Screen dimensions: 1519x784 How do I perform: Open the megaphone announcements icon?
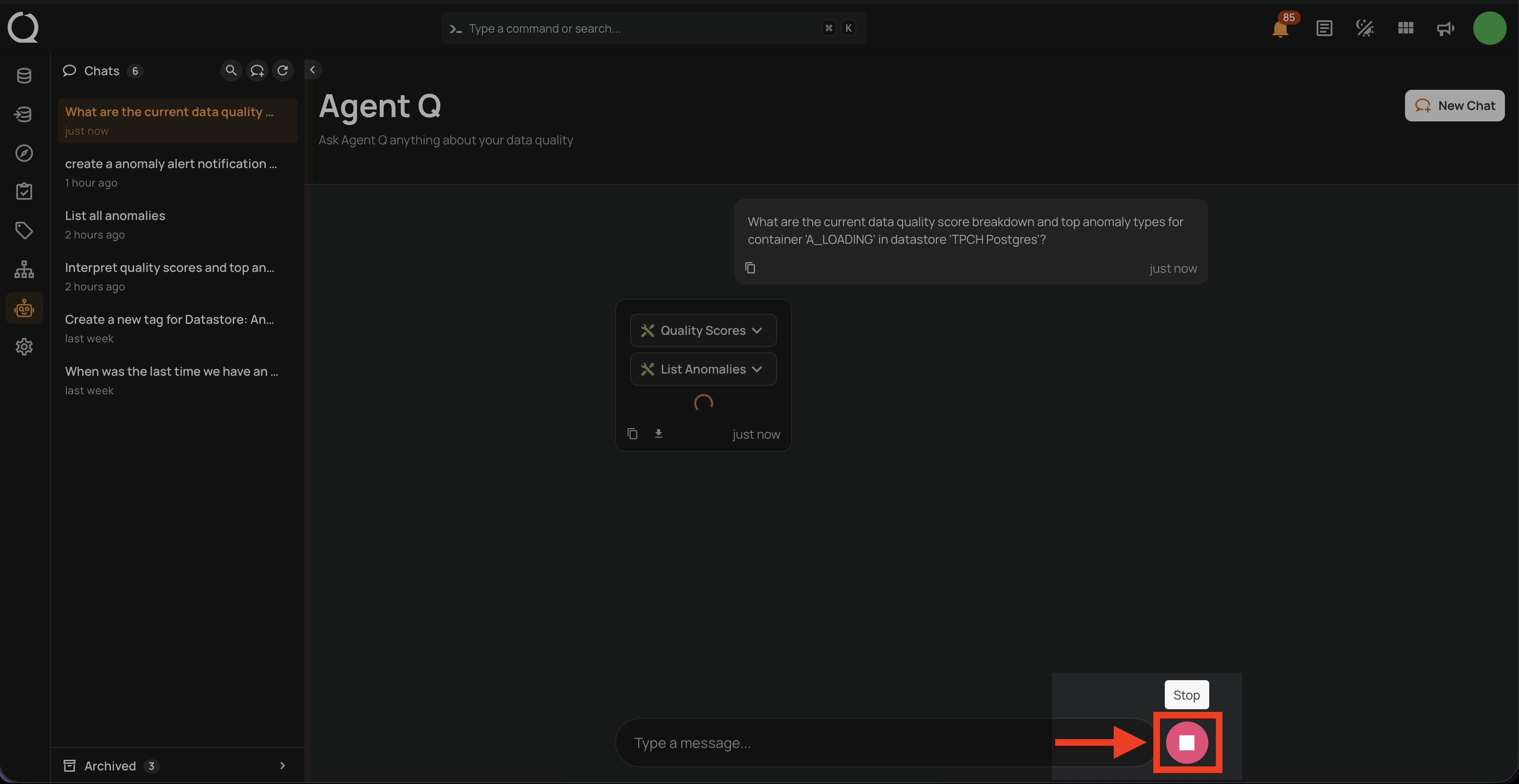click(1445, 28)
